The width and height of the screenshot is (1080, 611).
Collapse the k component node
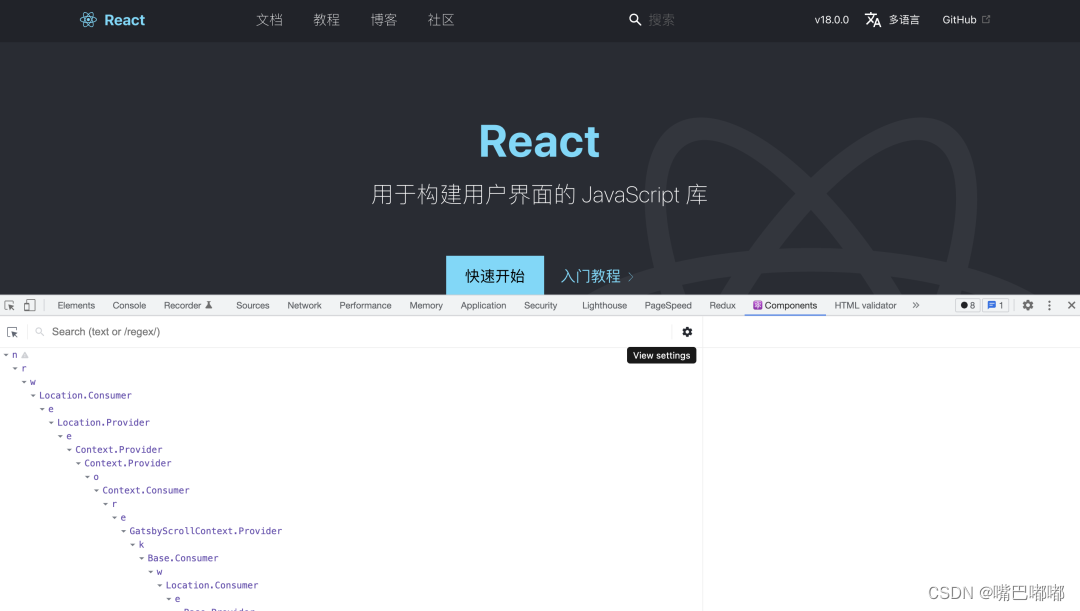132,544
